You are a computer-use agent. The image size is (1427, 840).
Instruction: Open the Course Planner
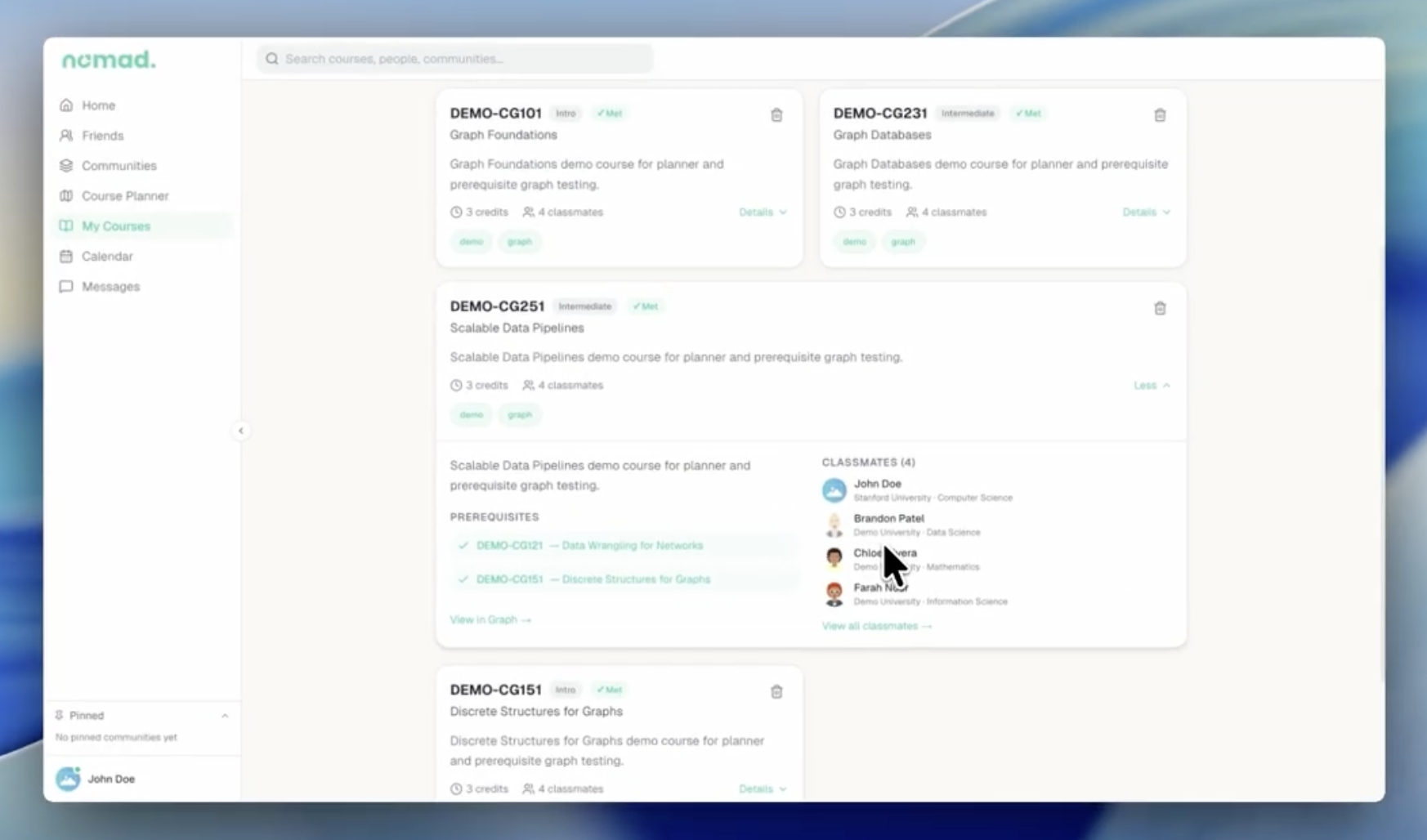pyautogui.click(x=141, y=196)
